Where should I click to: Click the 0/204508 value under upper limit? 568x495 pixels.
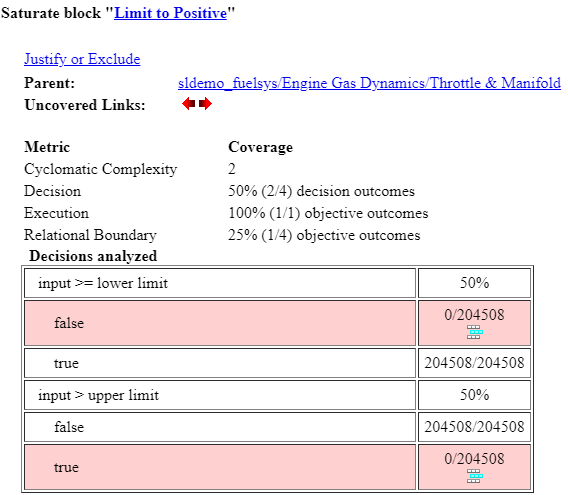(x=475, y=459)
